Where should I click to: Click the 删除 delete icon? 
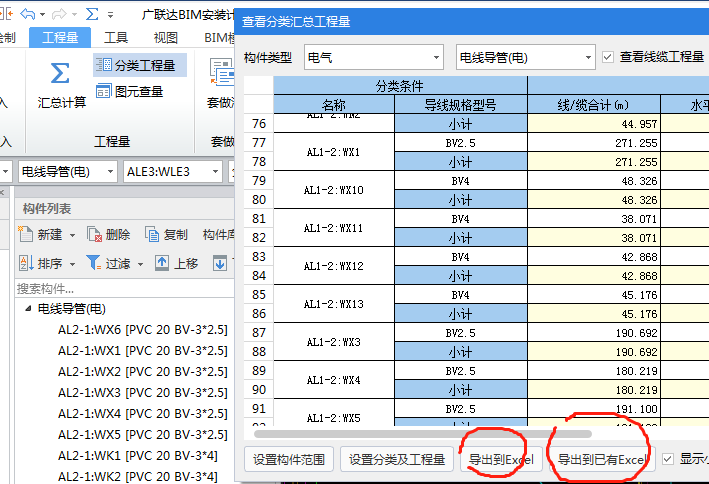point(95,234)
